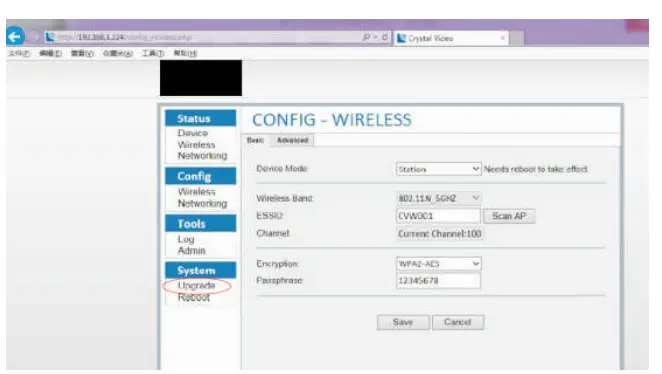Save the wireless configuration
The image size is (662, 374).
(x=403, y=323)
